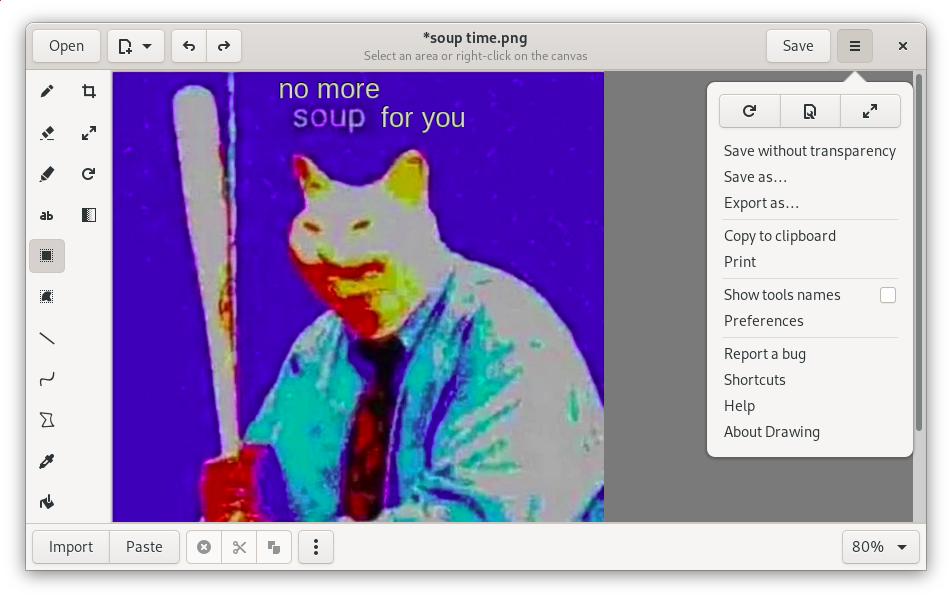Click the cat image on canvas
Viewport: 952px width, 599px height.
(358, 297)
